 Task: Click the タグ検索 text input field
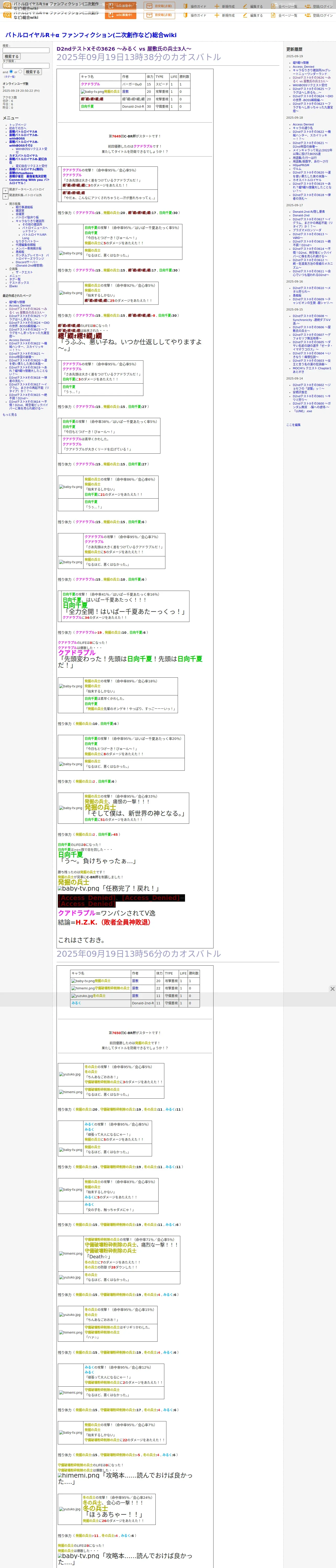(x=26, y=66)
